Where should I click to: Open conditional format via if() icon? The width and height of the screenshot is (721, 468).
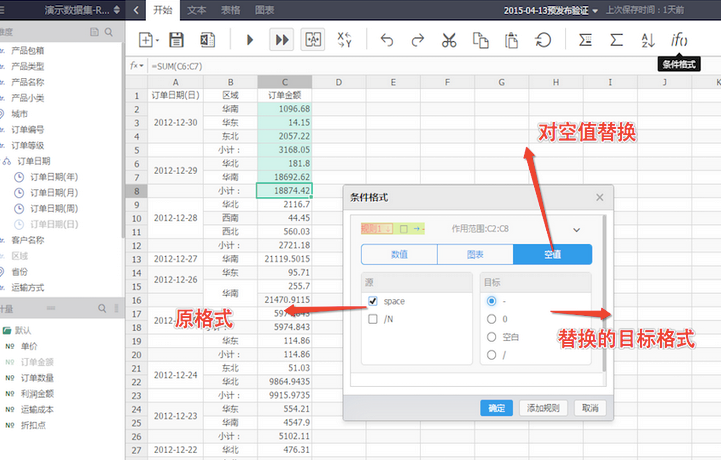tap(679, 40)
